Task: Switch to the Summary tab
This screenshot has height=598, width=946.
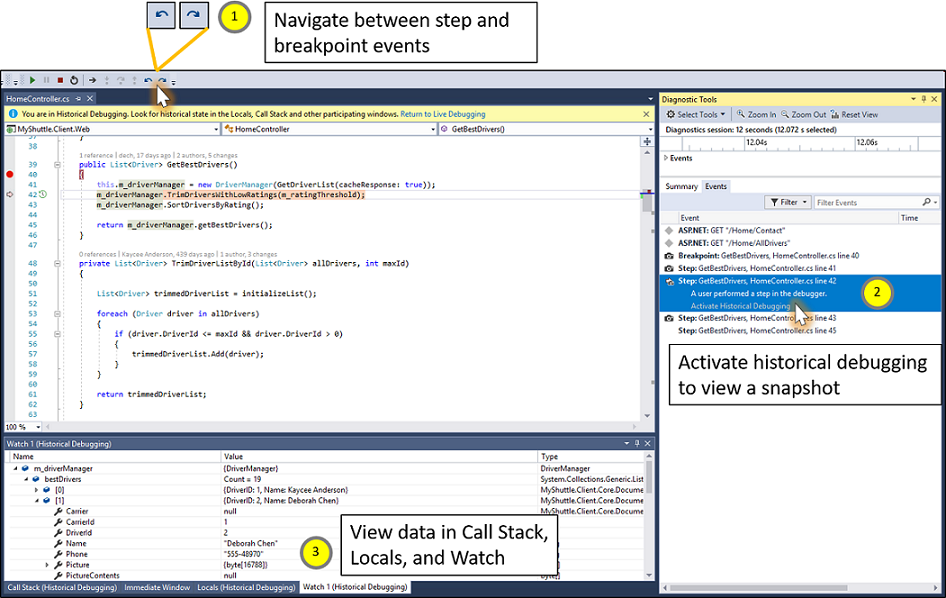Action: 682,187
